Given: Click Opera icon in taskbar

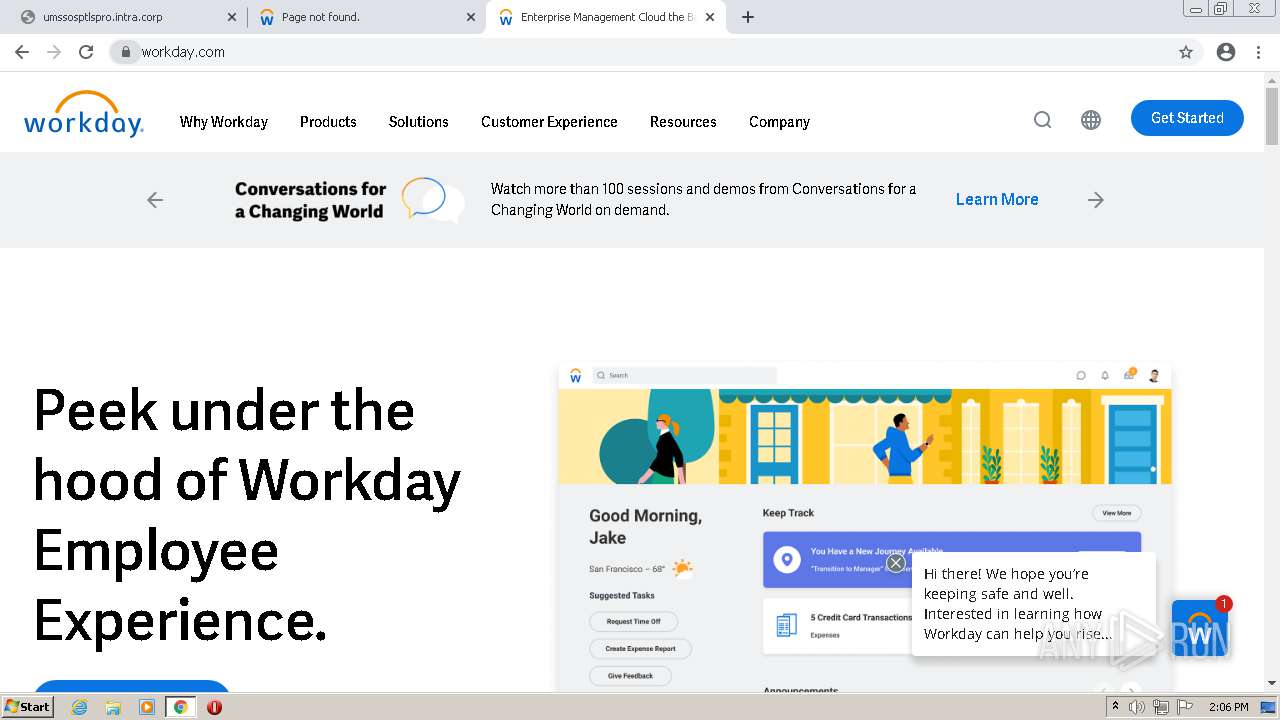Looking at the screenshot, I should coord(214,707).
